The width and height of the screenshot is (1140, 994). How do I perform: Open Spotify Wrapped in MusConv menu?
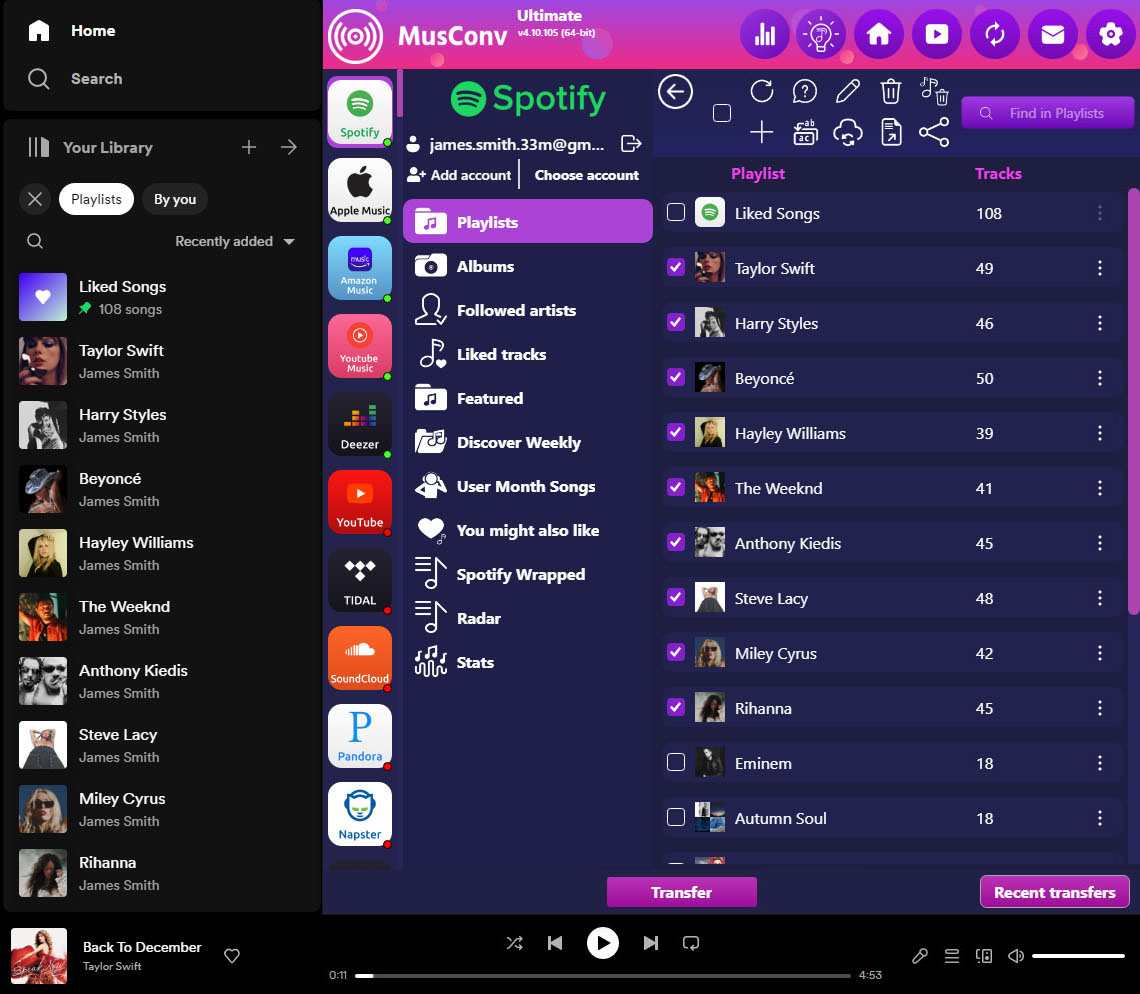528,574
